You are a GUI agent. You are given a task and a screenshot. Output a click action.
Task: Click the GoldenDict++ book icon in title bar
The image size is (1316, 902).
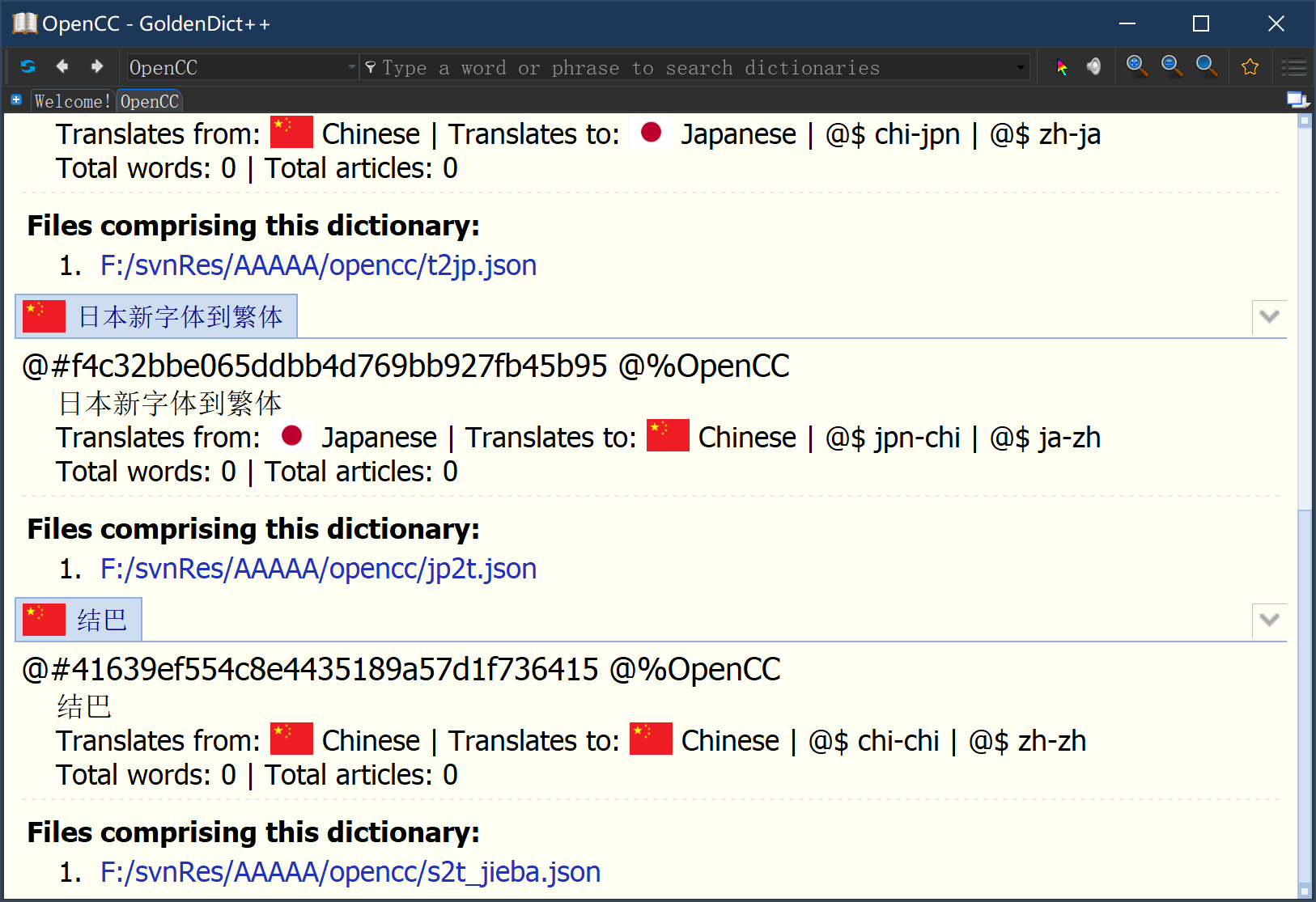[x=24, y=23]
